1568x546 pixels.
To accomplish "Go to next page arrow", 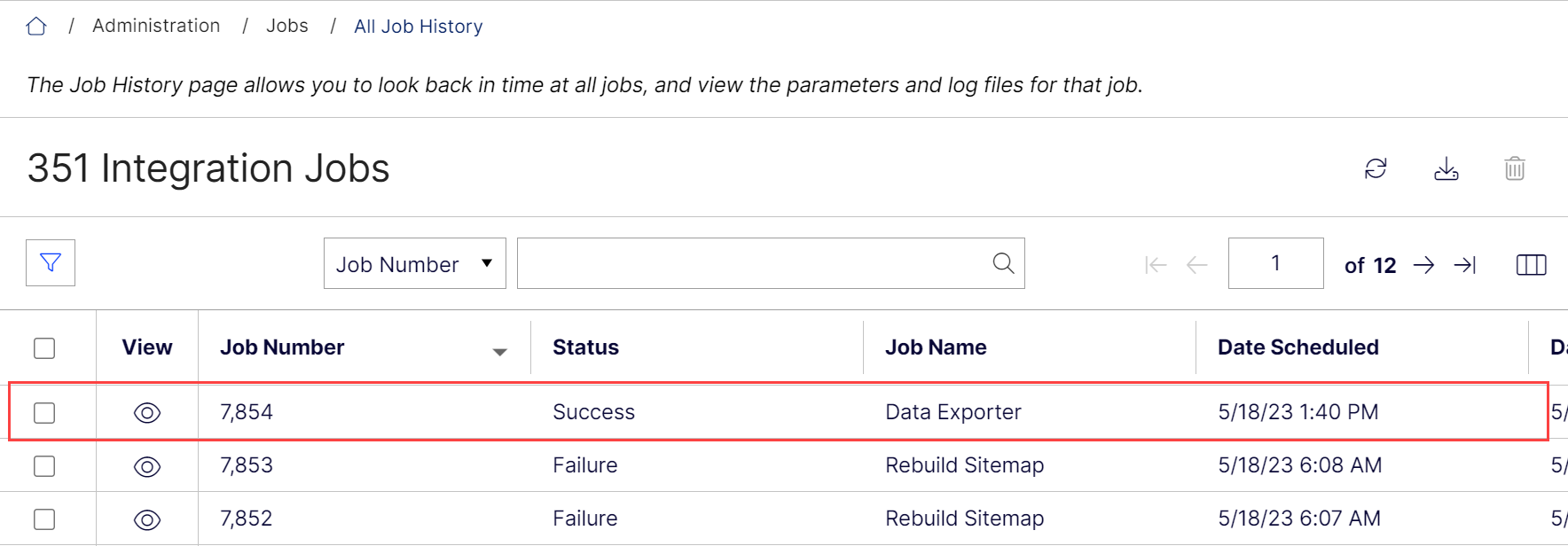I will click(1423, 265).
